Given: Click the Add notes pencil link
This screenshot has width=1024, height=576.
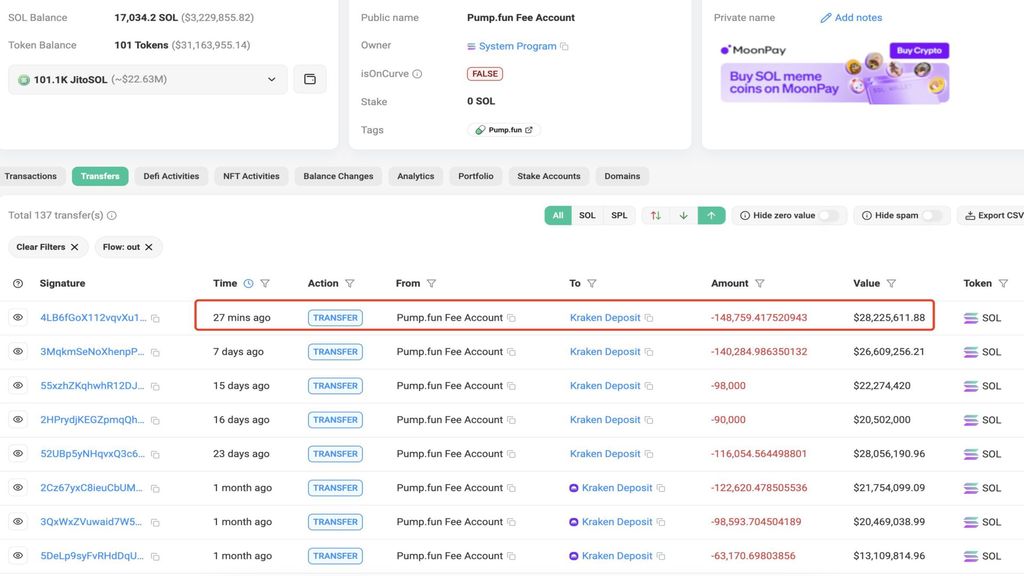Looking at the screenshot, I should click(852, 18).
